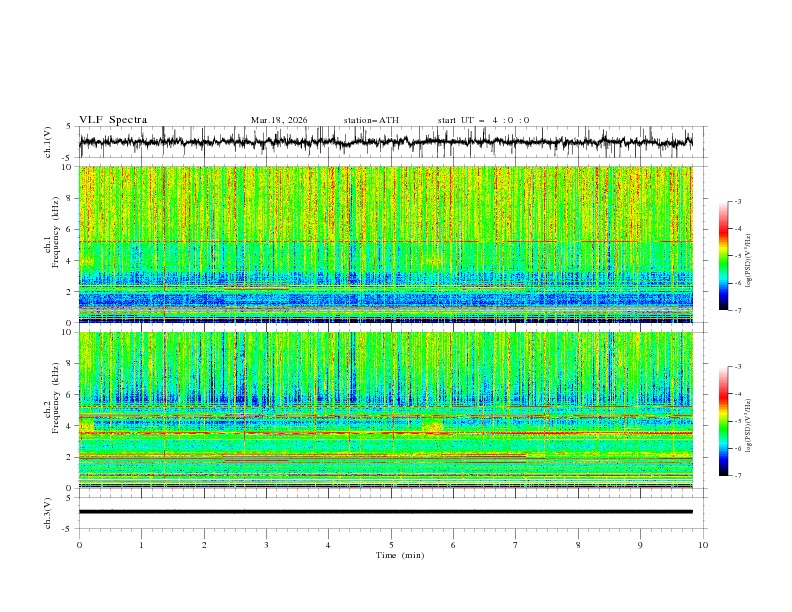
Task: Click the 'VLF Spectra' title text
Action: (113, 120)
